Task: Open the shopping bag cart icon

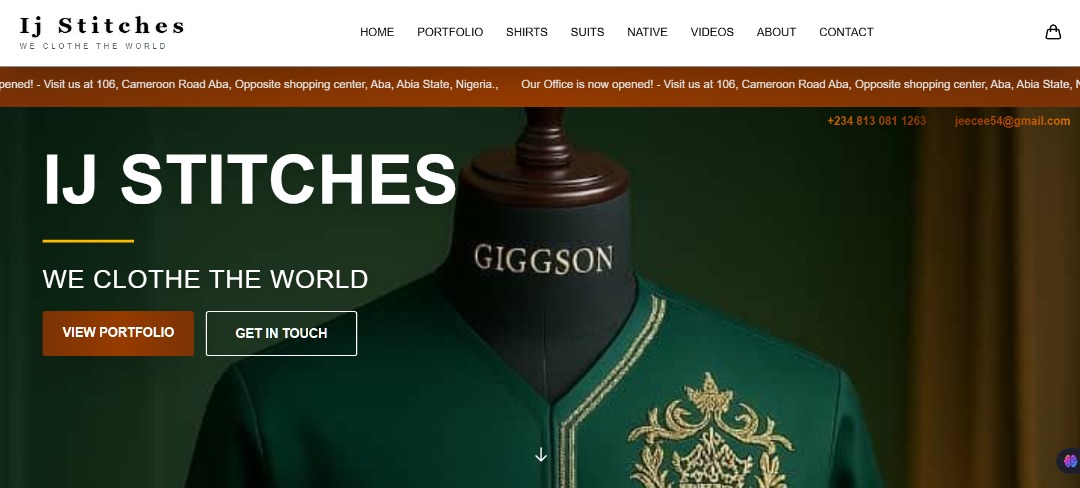Action: 1052,32
